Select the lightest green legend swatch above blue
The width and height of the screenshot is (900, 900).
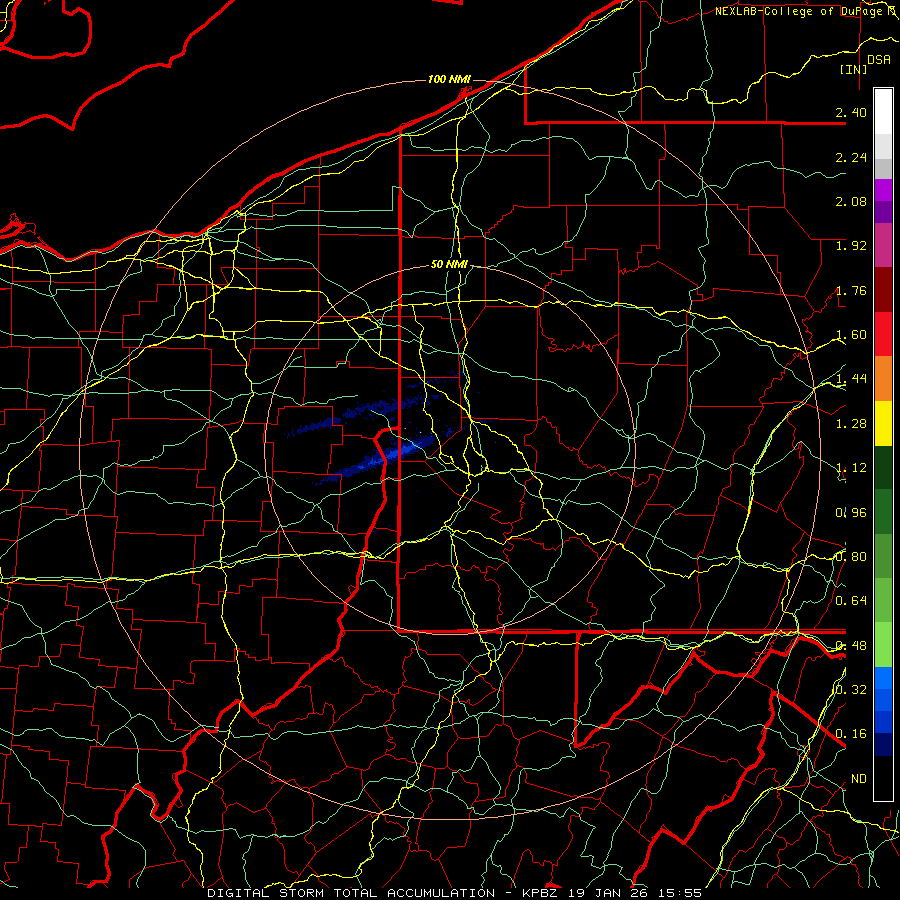click(883, 645)
